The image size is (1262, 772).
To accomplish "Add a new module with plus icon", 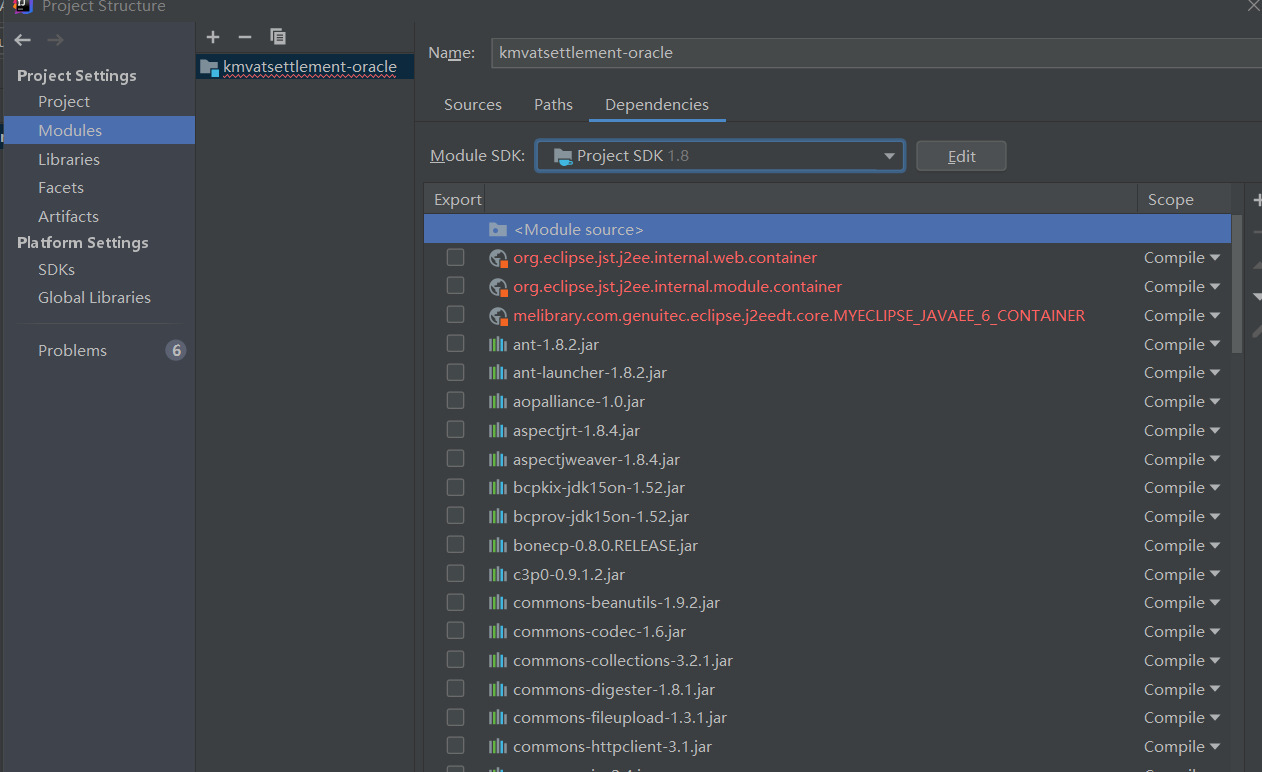I will [x=213, y=37].
